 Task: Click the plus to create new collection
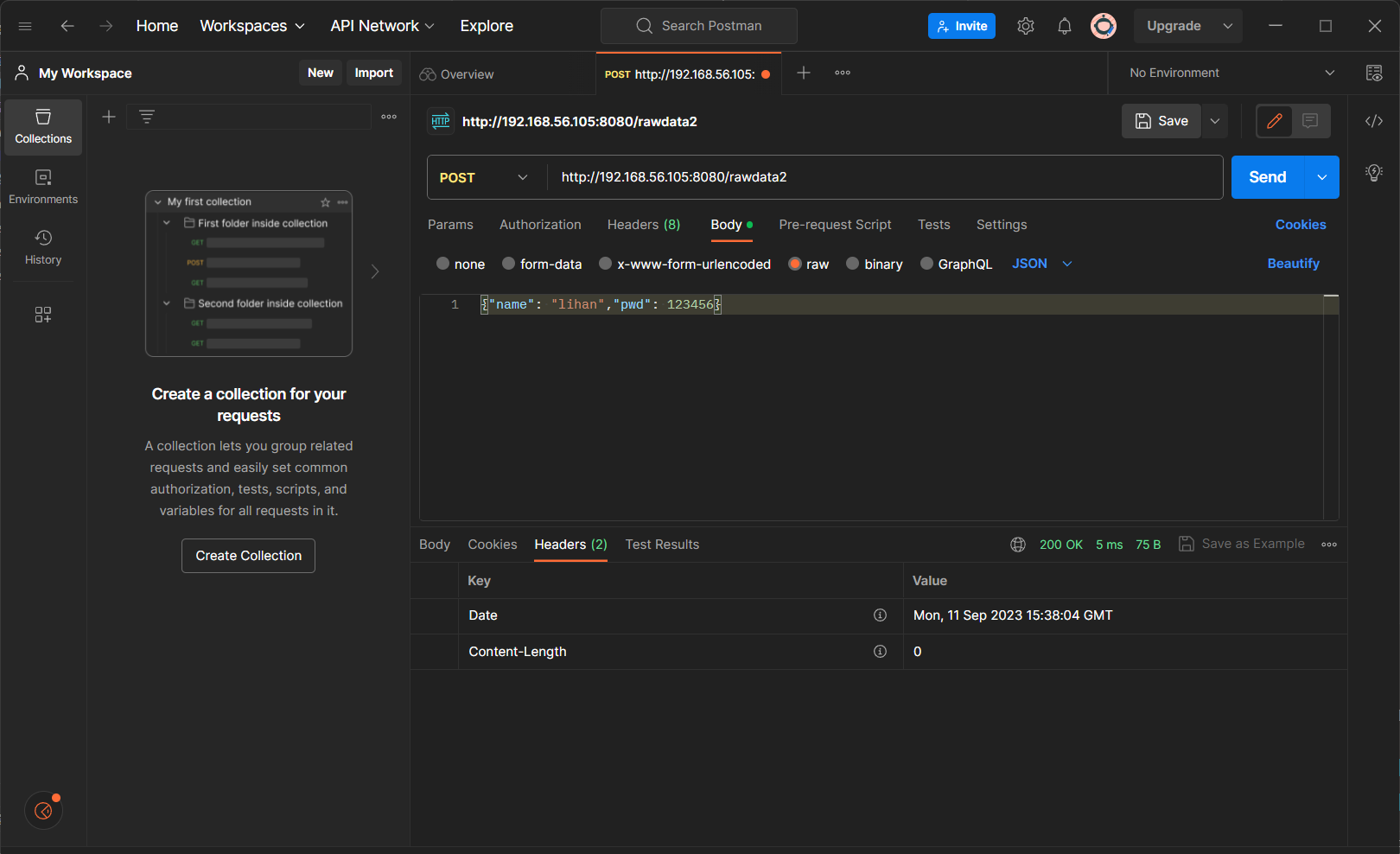point(109,117)
